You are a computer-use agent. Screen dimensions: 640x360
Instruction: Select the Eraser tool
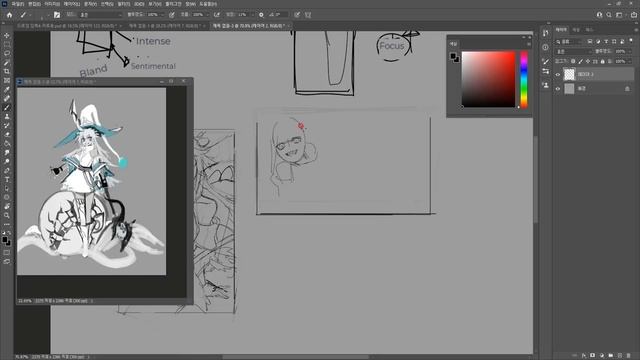[7, 134]
